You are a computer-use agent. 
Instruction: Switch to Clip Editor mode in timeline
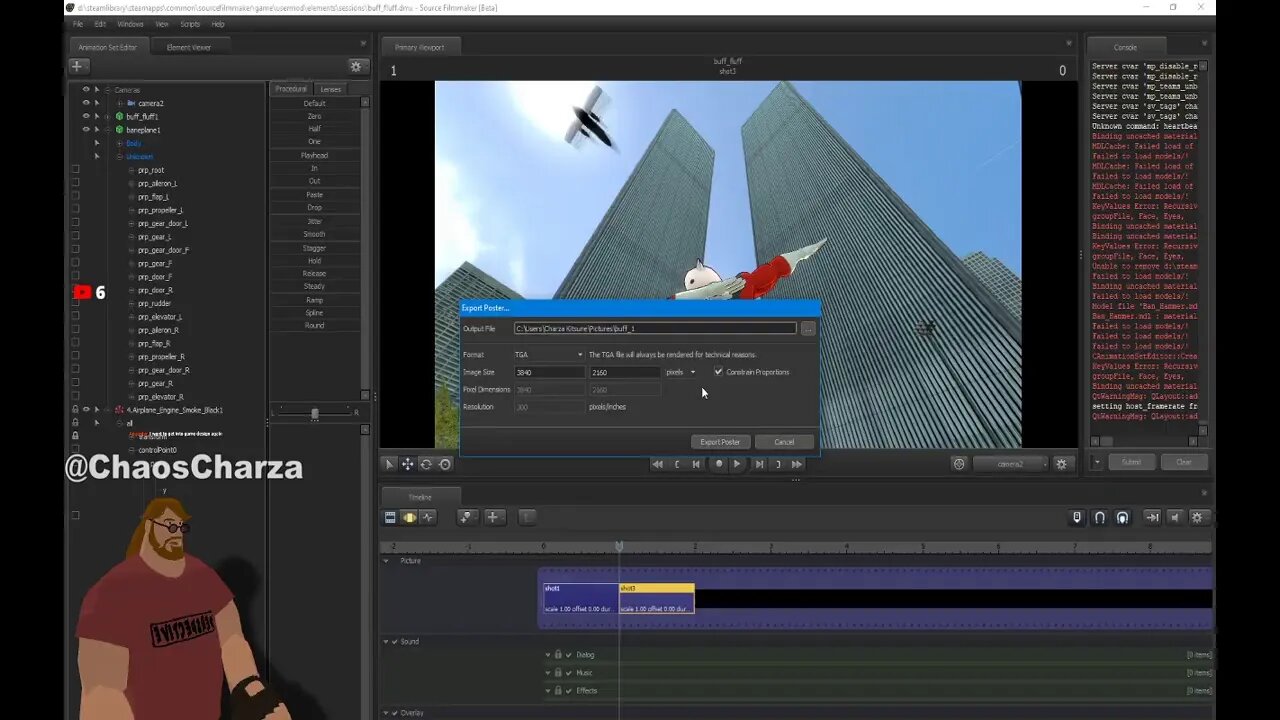pos(390,517)
